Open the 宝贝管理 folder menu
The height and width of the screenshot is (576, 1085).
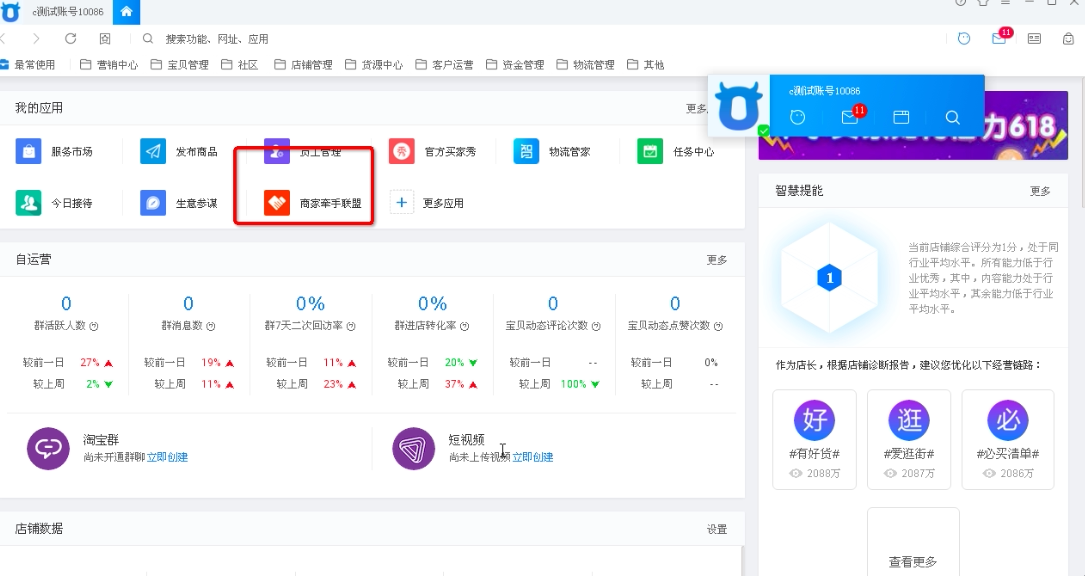point(179,64)
